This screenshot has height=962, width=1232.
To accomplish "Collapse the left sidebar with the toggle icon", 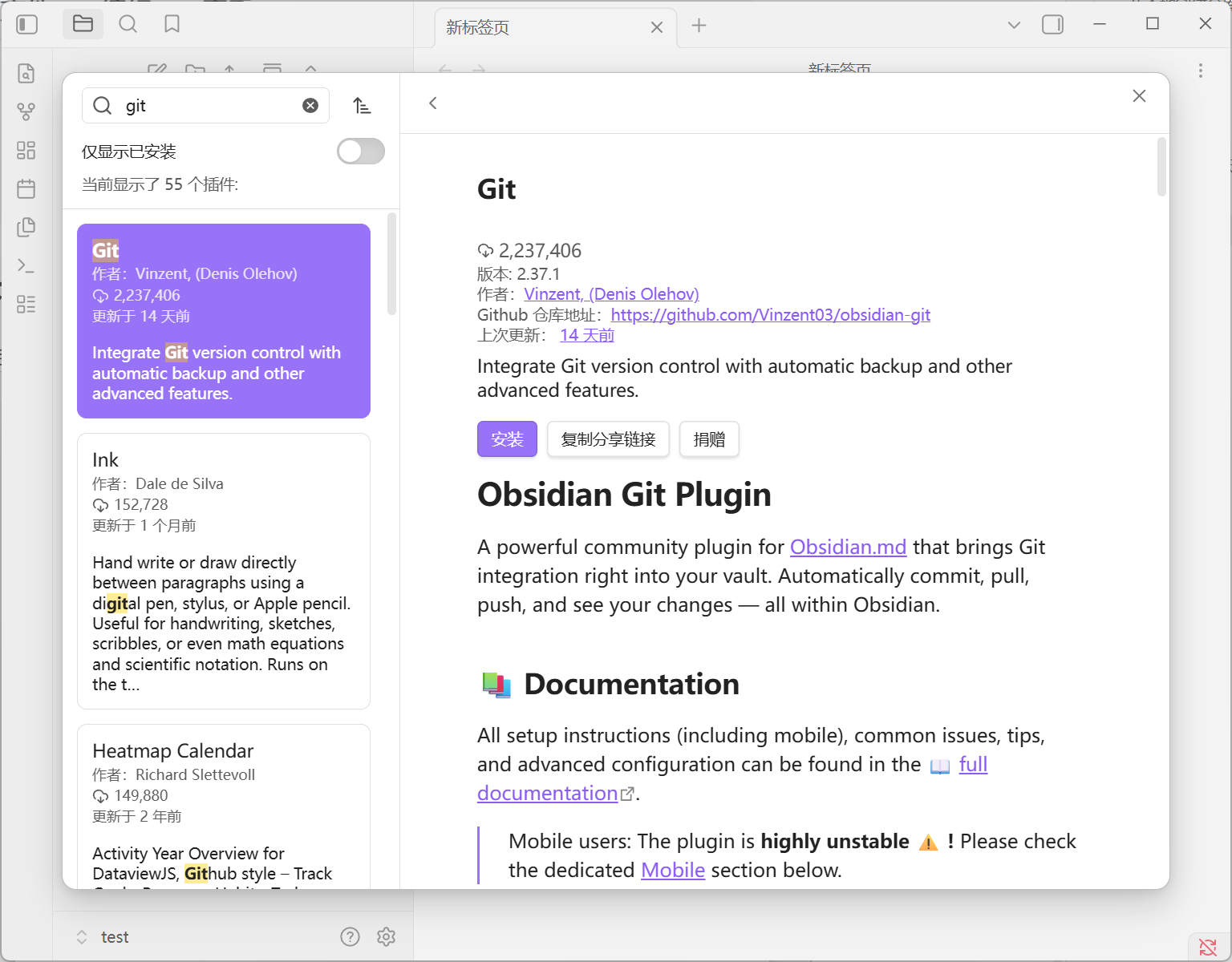I will (x=27, y=25).
